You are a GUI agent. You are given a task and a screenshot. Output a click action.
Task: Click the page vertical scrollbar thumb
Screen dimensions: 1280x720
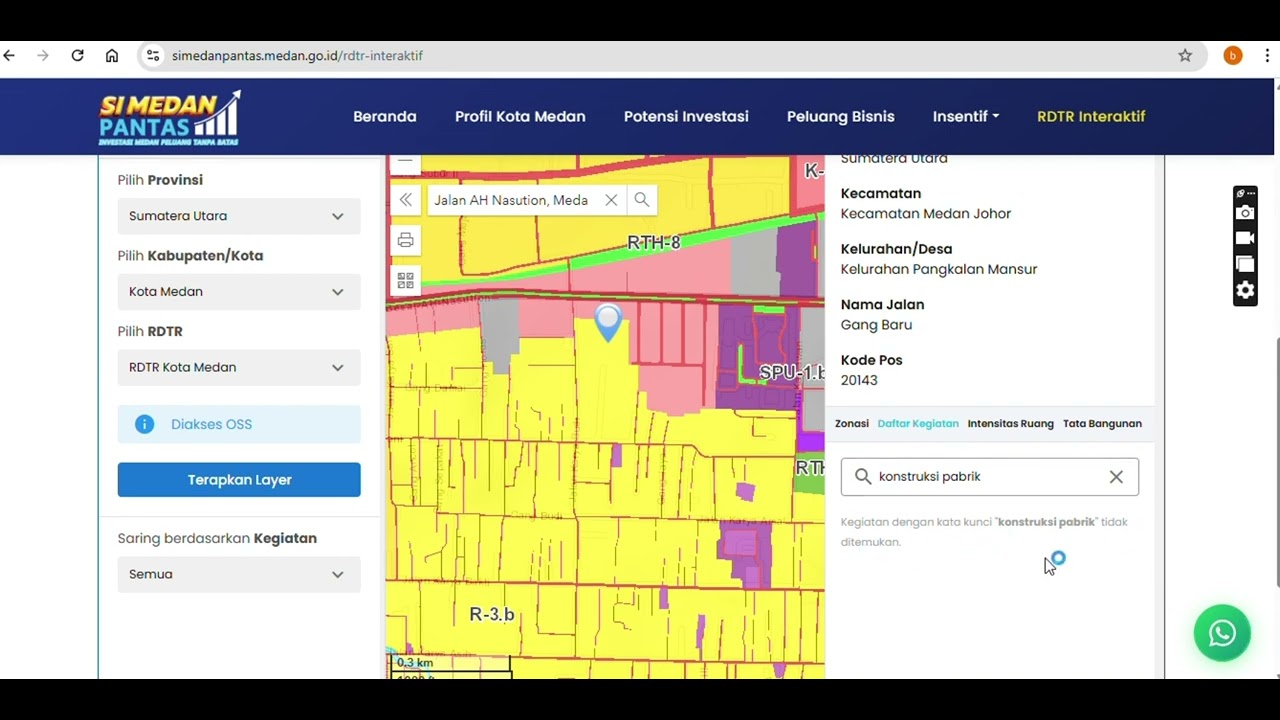(1277, 462)
